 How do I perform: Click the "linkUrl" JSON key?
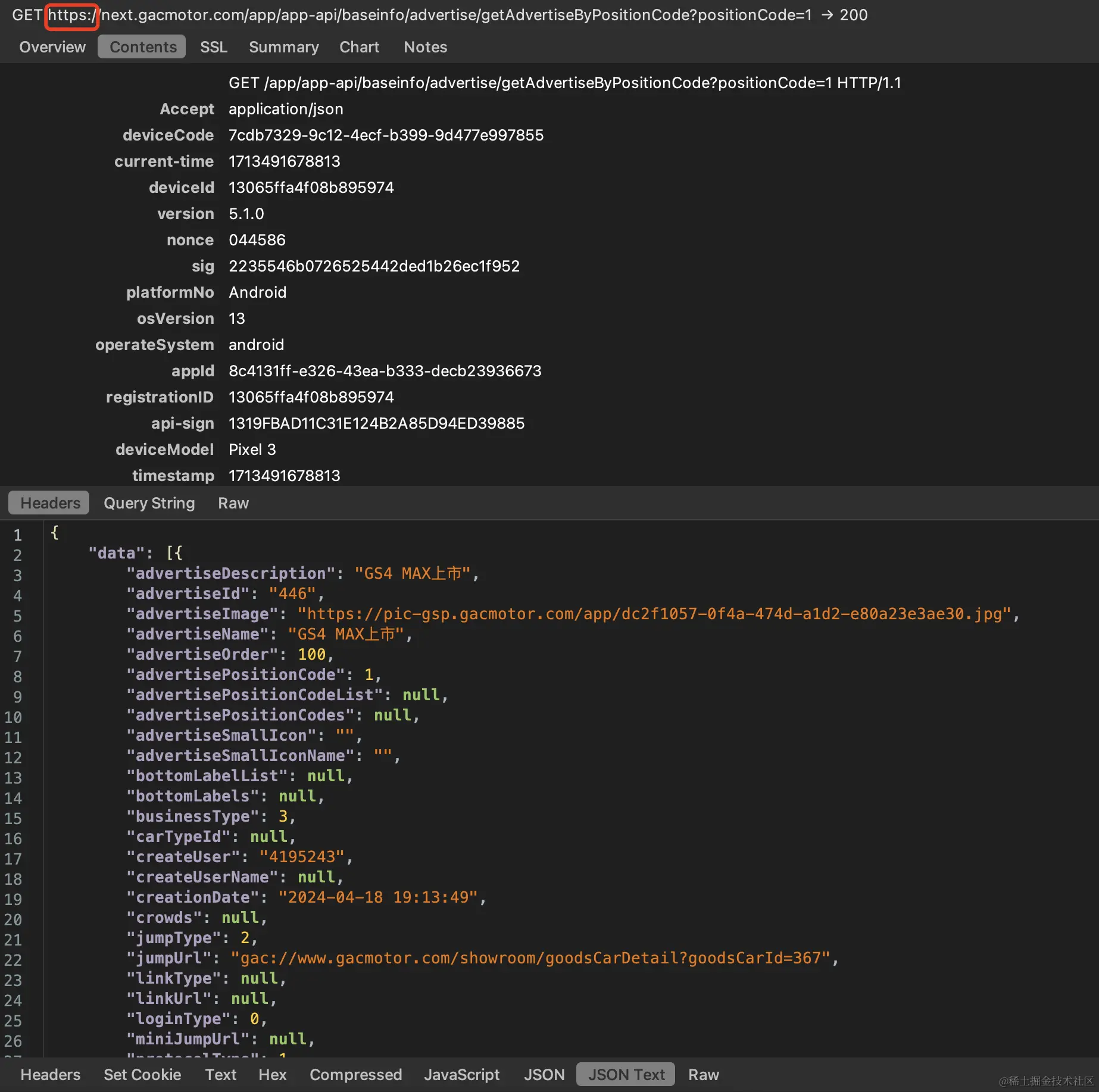[168, 999]
